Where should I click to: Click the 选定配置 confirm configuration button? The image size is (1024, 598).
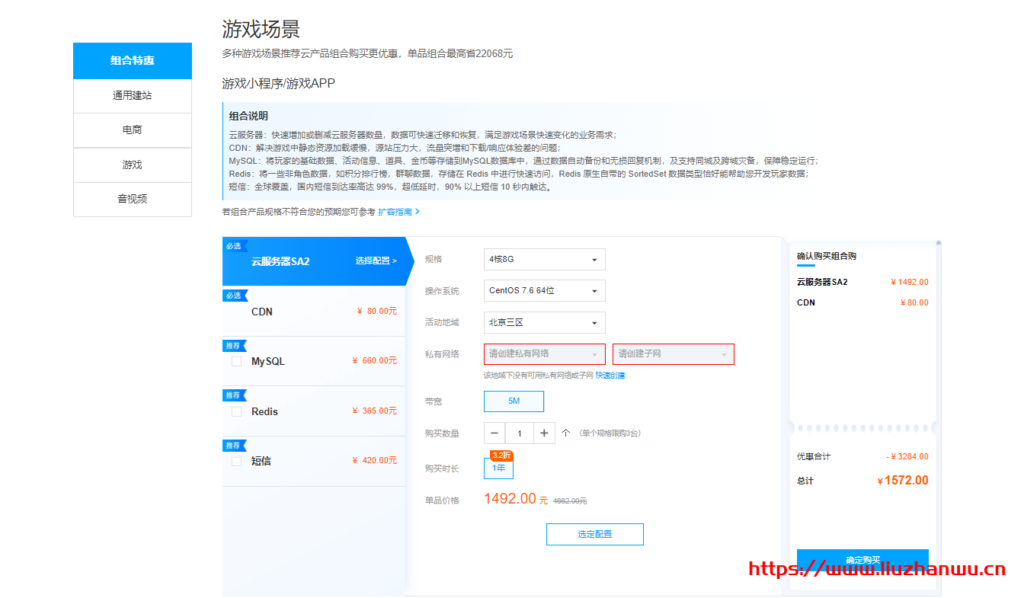(x=594, y=533)
